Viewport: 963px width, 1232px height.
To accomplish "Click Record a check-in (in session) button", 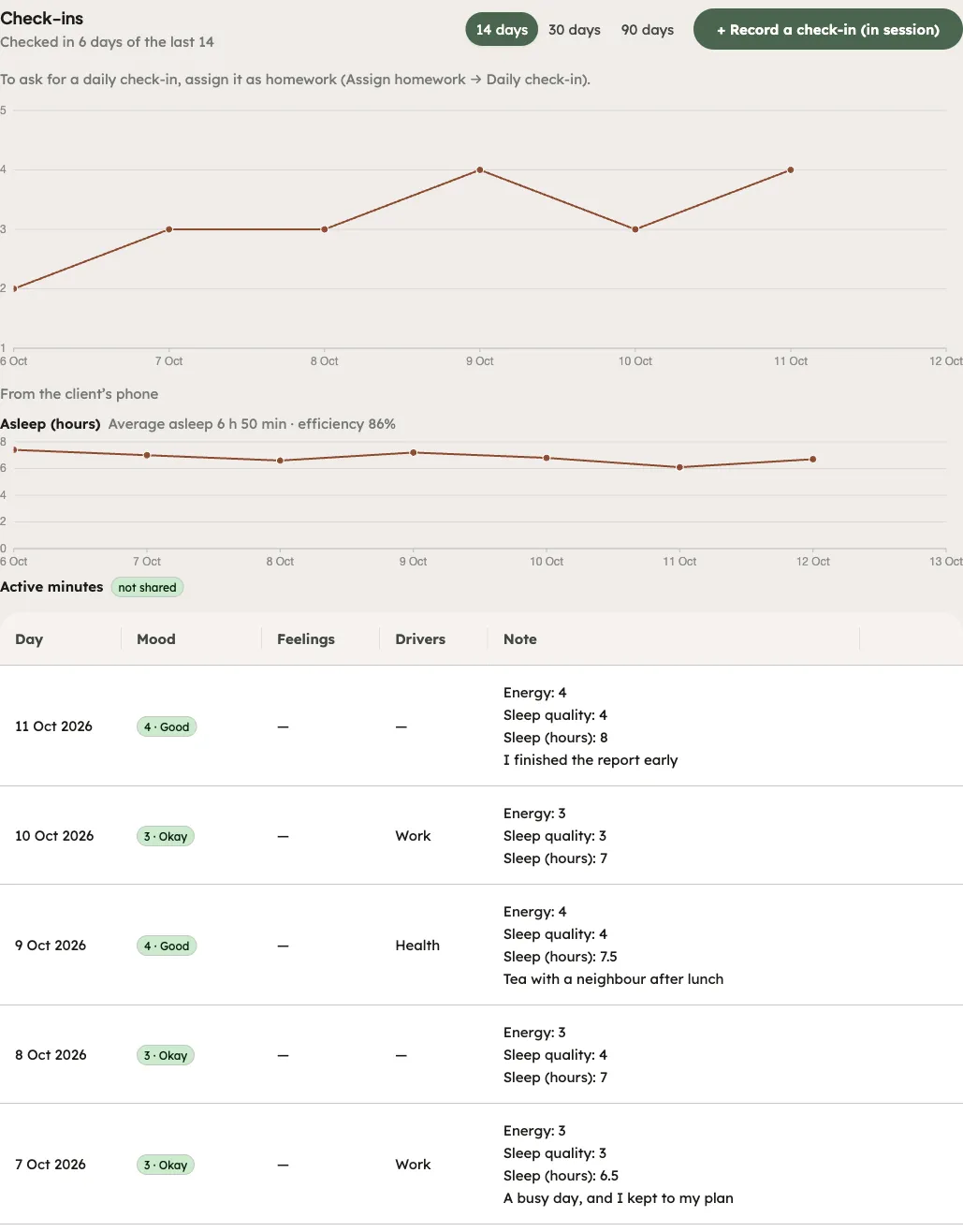I will [x=828, y=30].
